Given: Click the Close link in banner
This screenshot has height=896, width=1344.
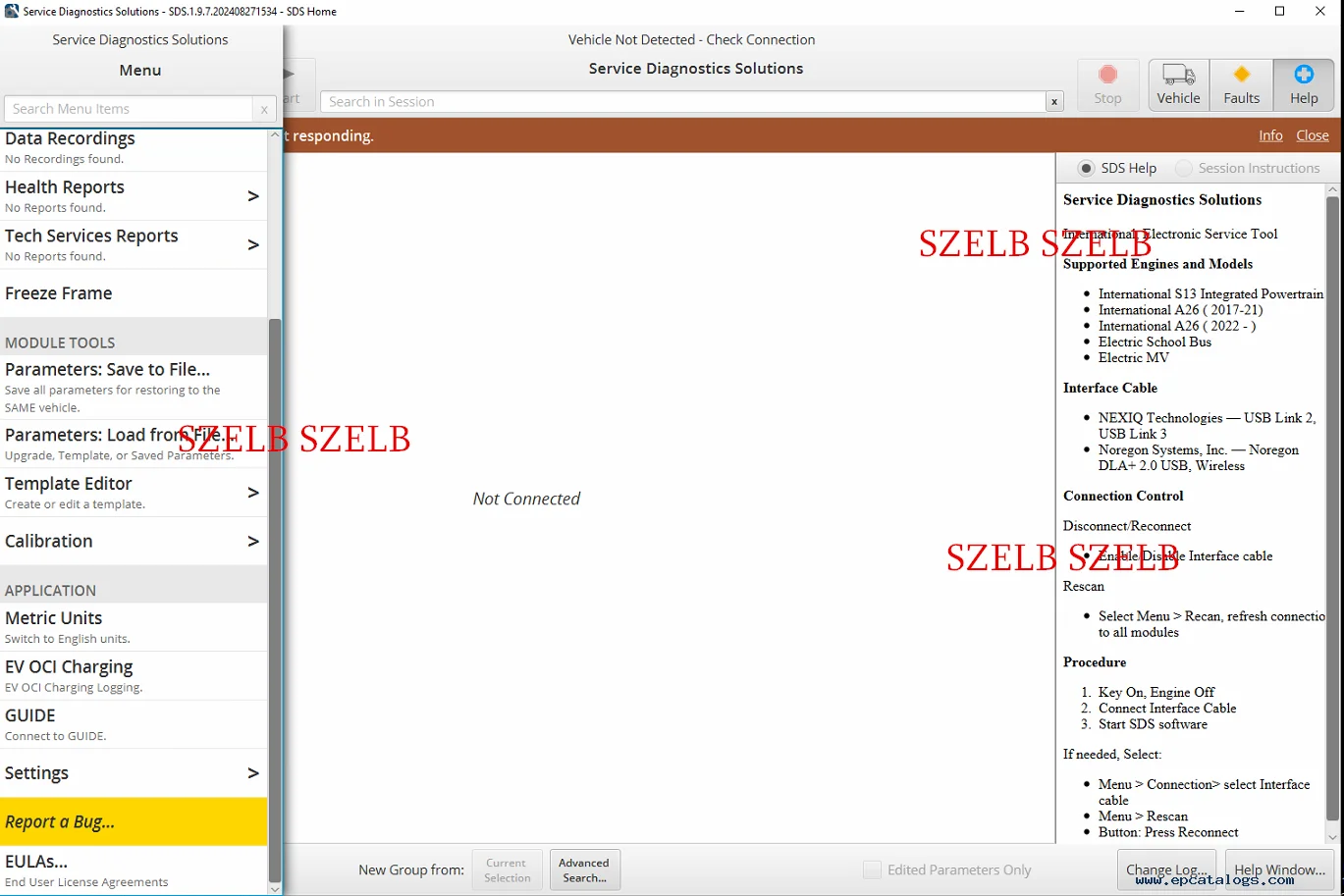Looking at the screenshot, I should [x=1313, y=135].
